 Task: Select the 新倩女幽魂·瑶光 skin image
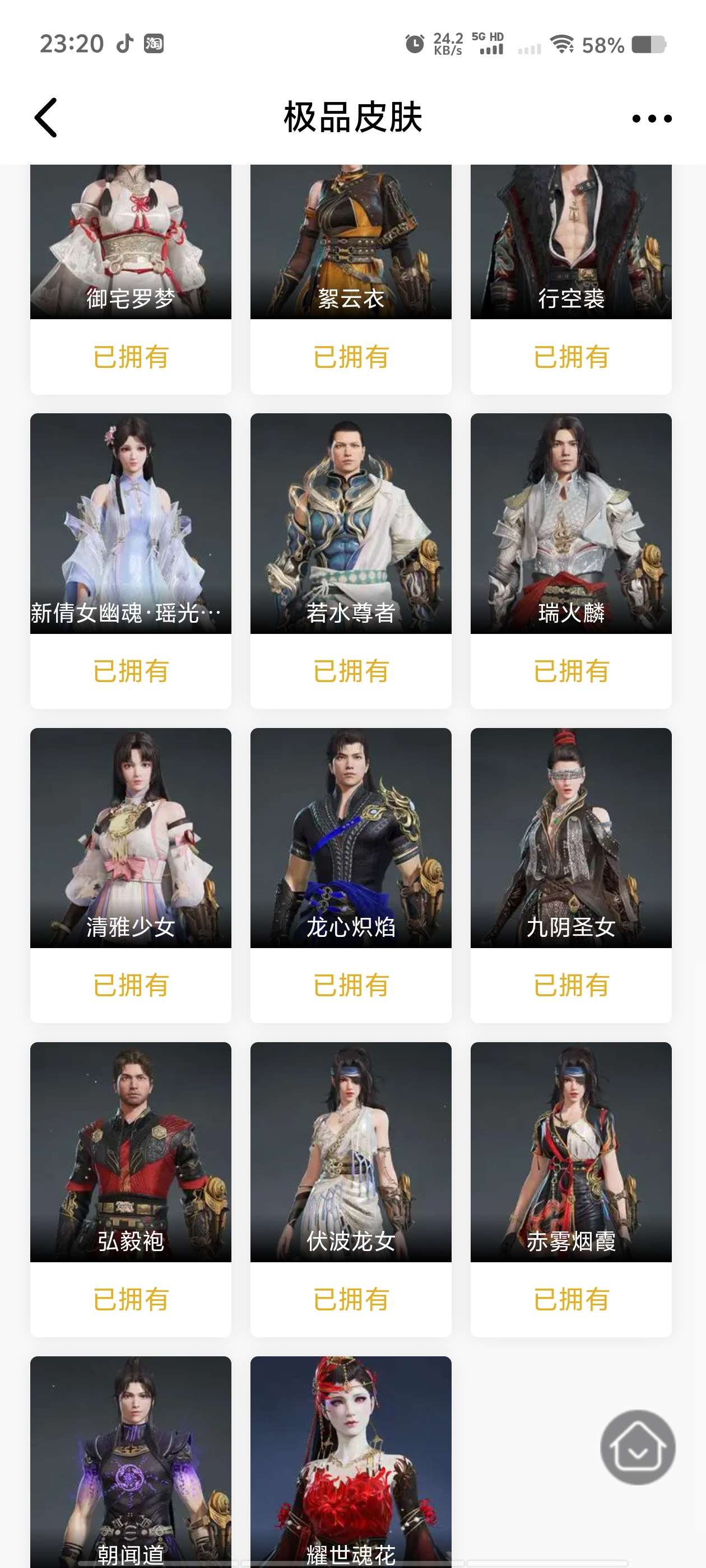pyautogui.click(x=131, y=524)
